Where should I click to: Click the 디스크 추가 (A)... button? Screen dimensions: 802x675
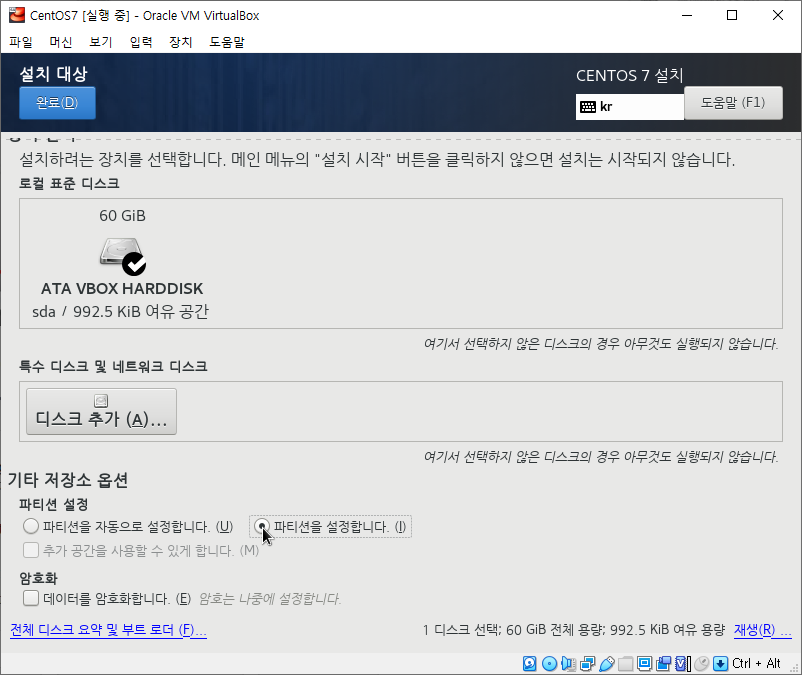(101, 412)
